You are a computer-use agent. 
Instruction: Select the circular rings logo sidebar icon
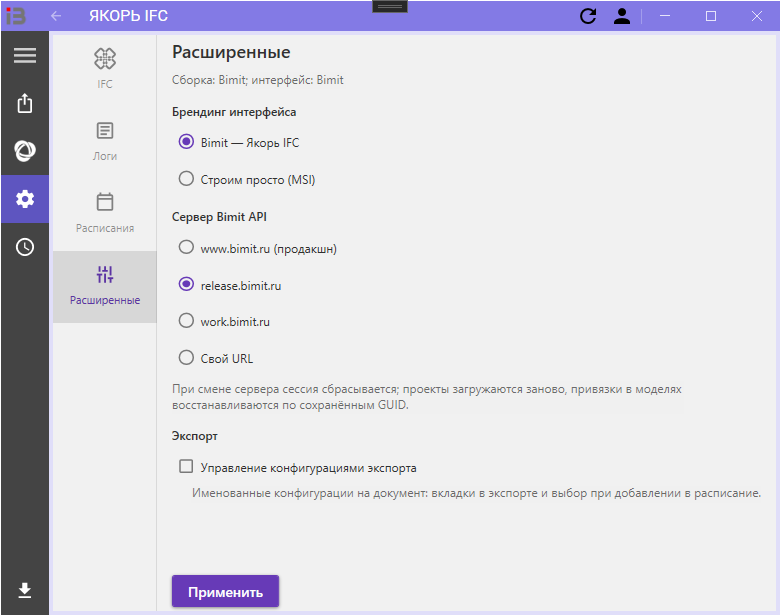point(25,151)
